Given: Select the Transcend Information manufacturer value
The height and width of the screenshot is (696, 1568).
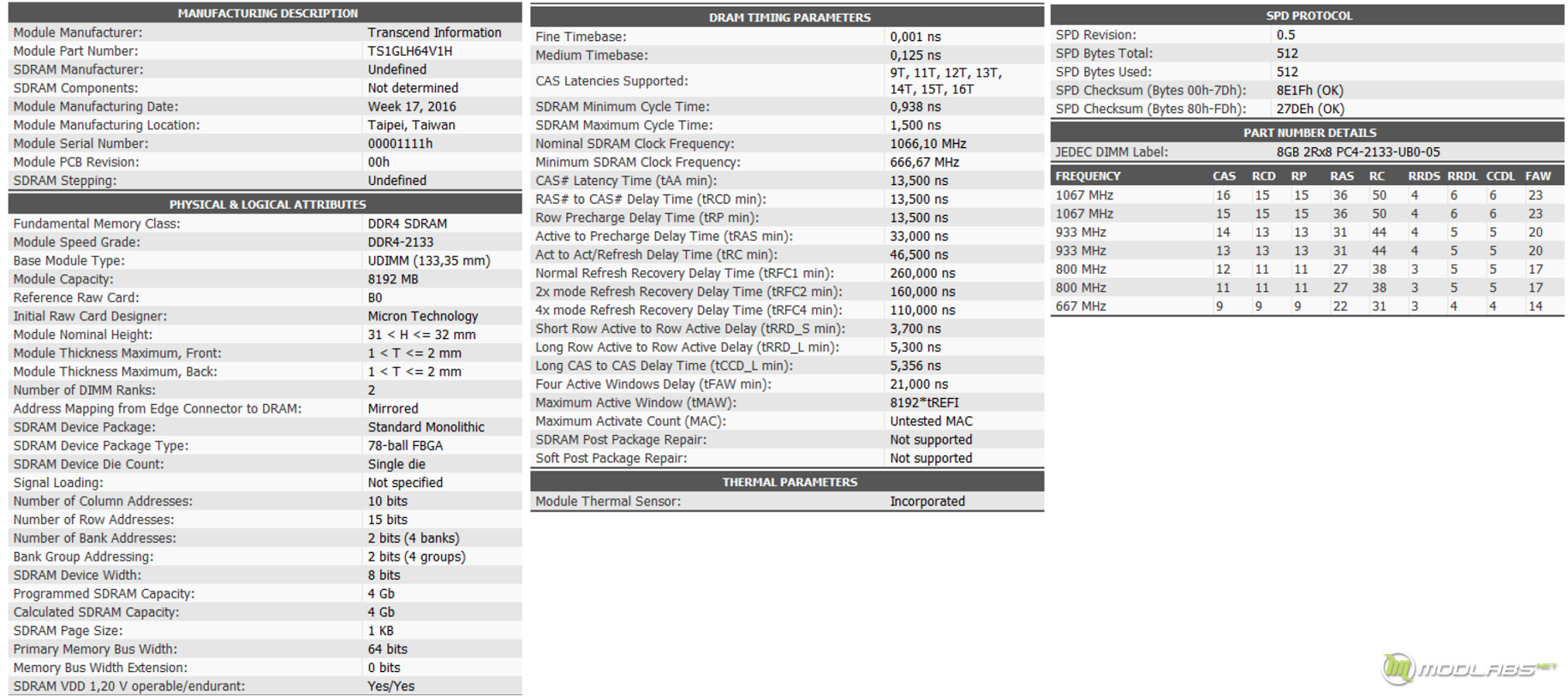Looking at the screenshot, I should 434,33.
